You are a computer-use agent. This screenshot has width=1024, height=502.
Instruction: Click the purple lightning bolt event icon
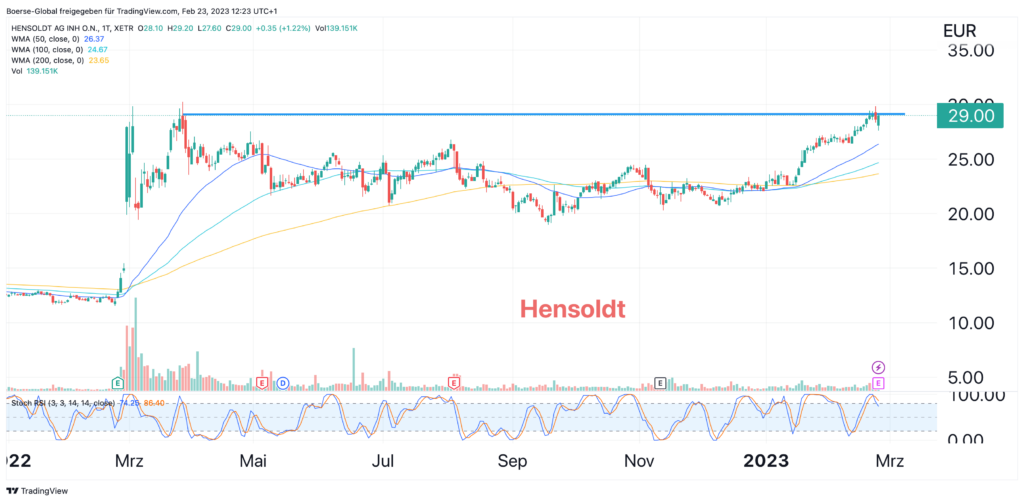(879, 367)
